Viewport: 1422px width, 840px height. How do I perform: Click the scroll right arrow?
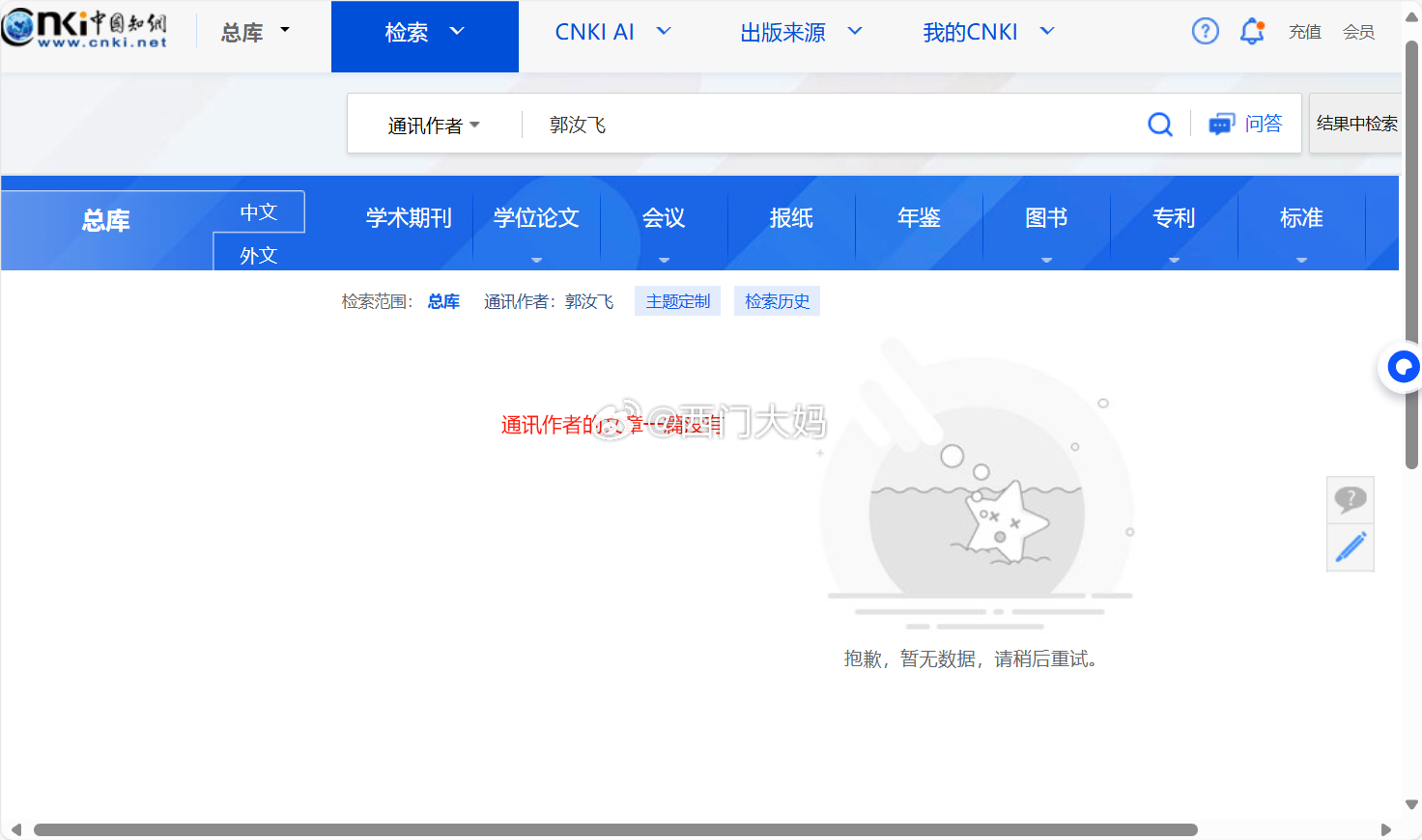tap(1386, 830)
